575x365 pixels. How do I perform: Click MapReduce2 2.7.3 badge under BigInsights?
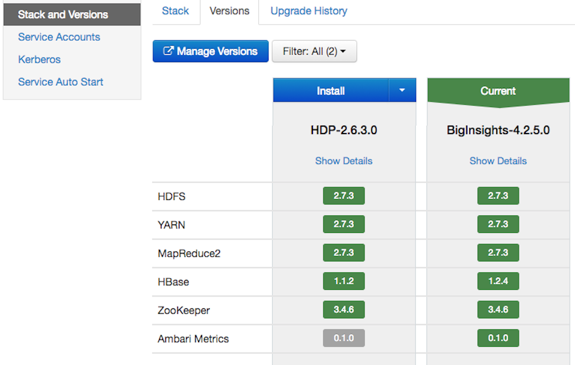(498, 253)
